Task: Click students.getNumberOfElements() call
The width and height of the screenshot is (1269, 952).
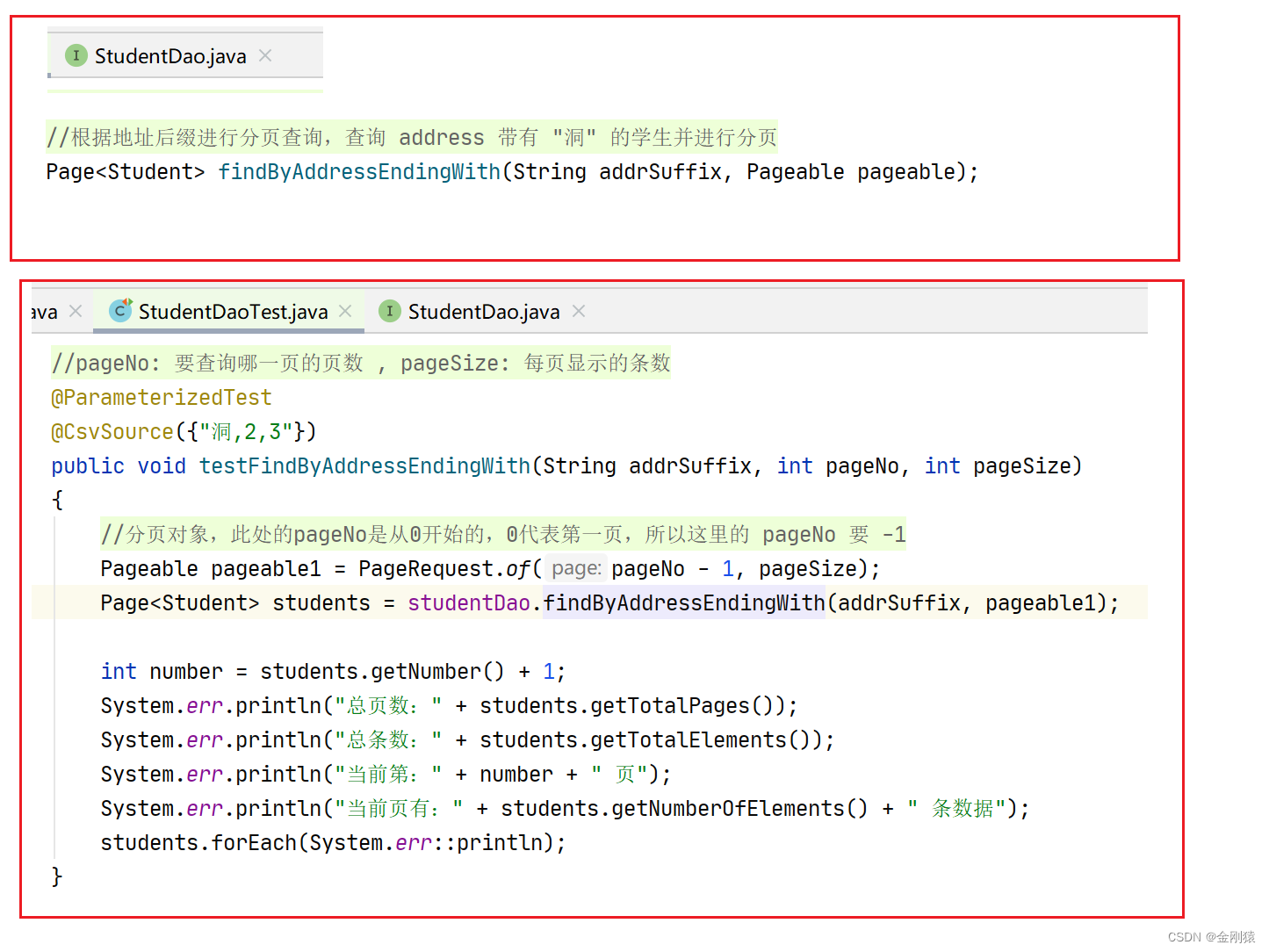Action: tap(684, 809)
